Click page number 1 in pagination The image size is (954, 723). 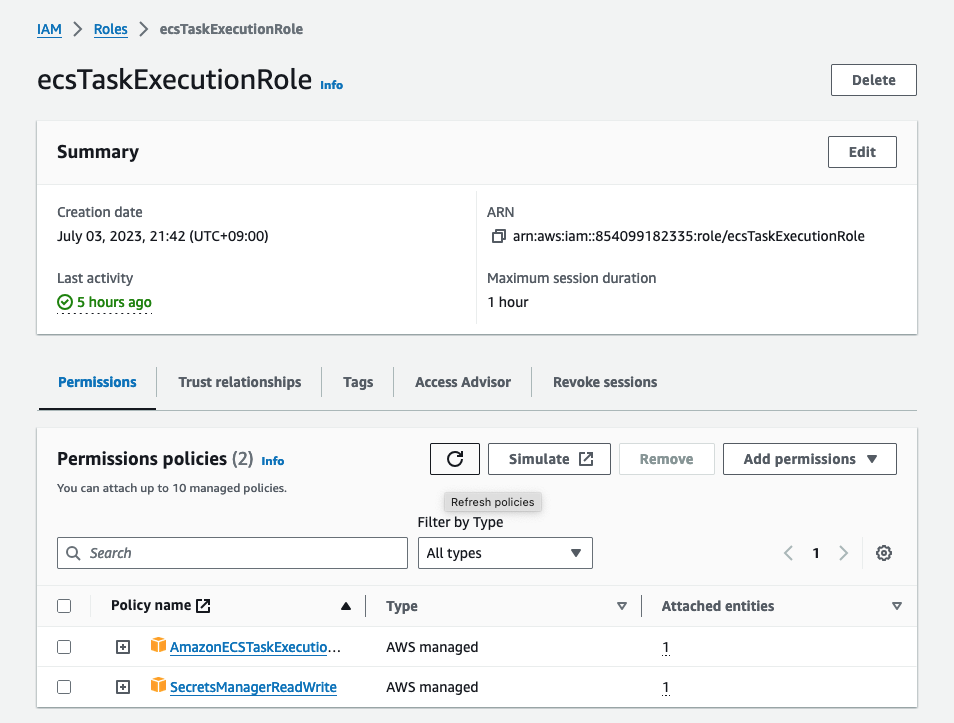pos(816,553)
